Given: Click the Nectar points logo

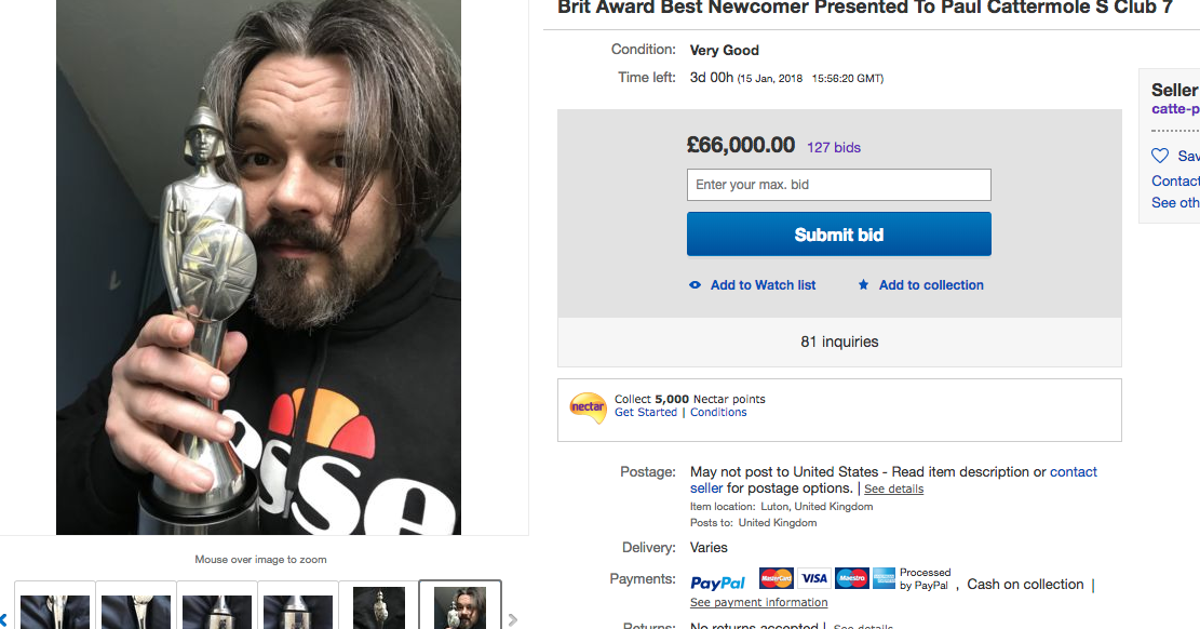Looking at the screenshot, I should [x=588, y=408].
